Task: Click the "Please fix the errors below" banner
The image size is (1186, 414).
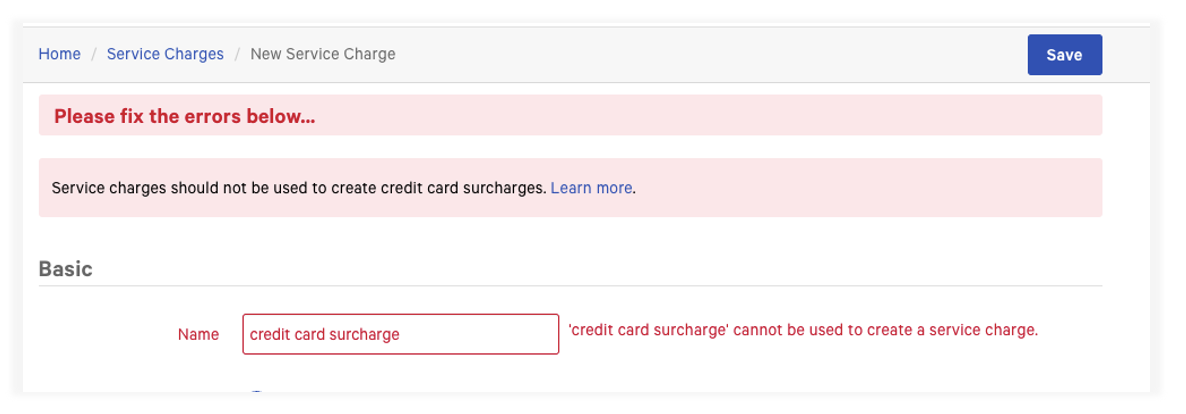Action: pos(185,116)
